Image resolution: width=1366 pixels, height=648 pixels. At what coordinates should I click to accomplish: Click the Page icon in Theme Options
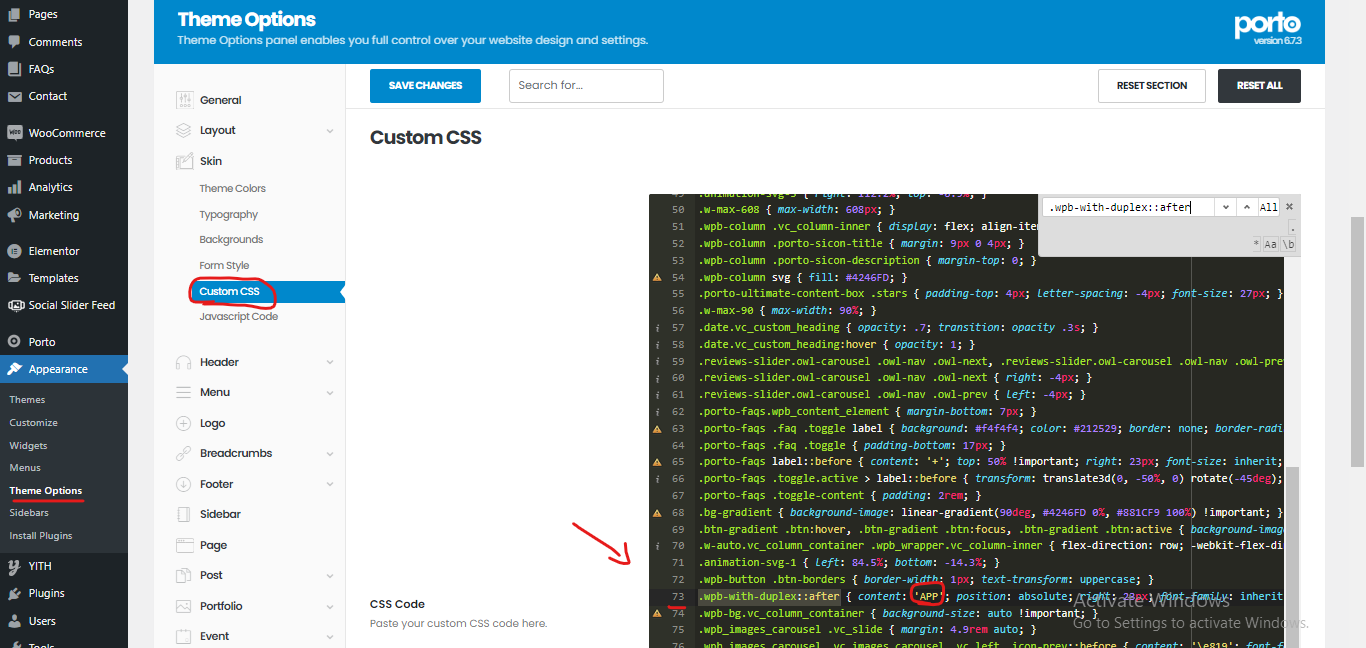pyautogui.click(x=184, y=545)
